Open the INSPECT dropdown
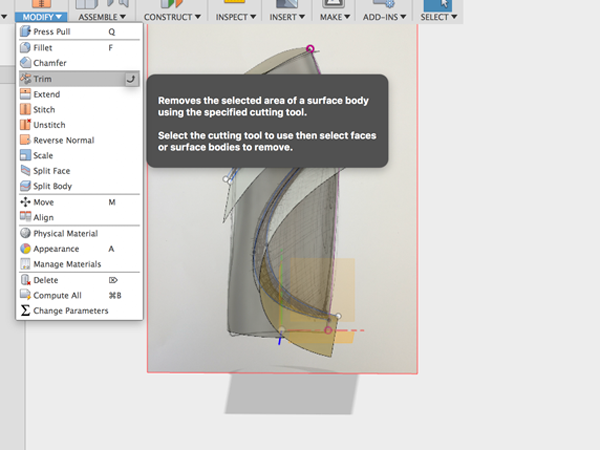 click(236, 17)
